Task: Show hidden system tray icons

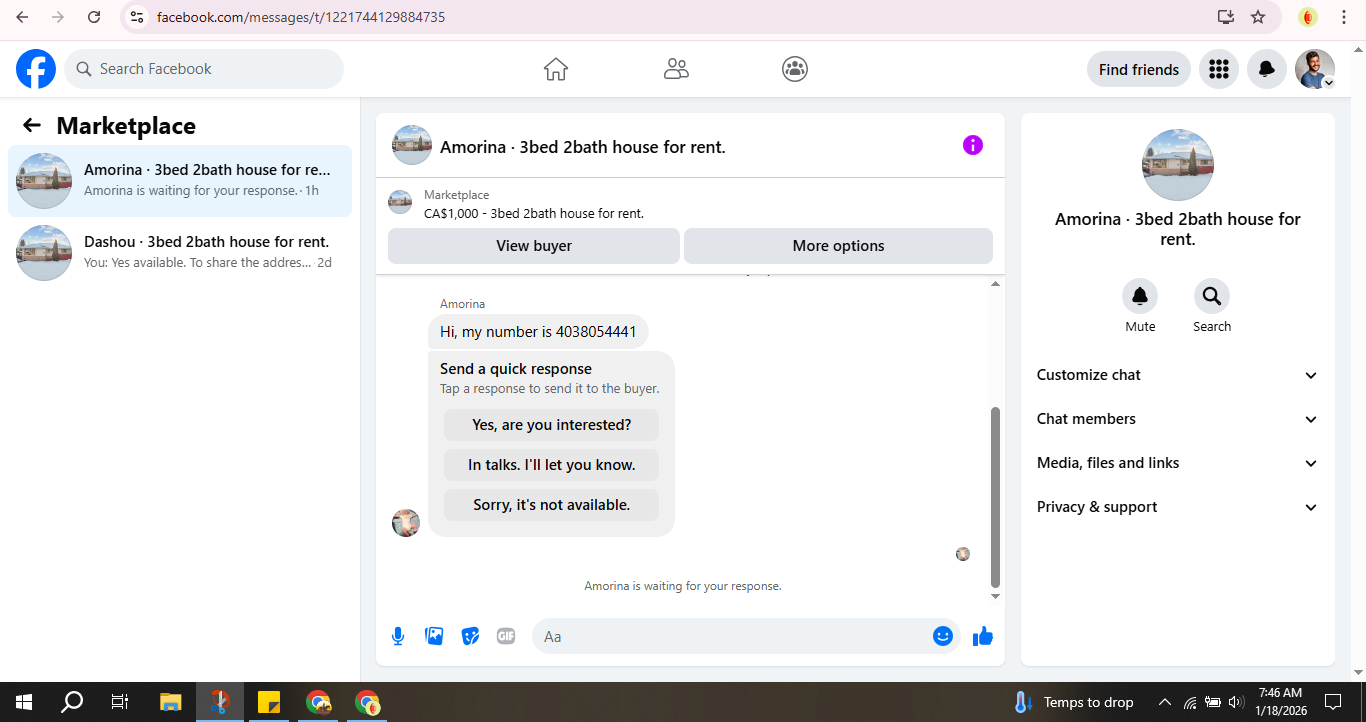Action: coord(1165,702)
